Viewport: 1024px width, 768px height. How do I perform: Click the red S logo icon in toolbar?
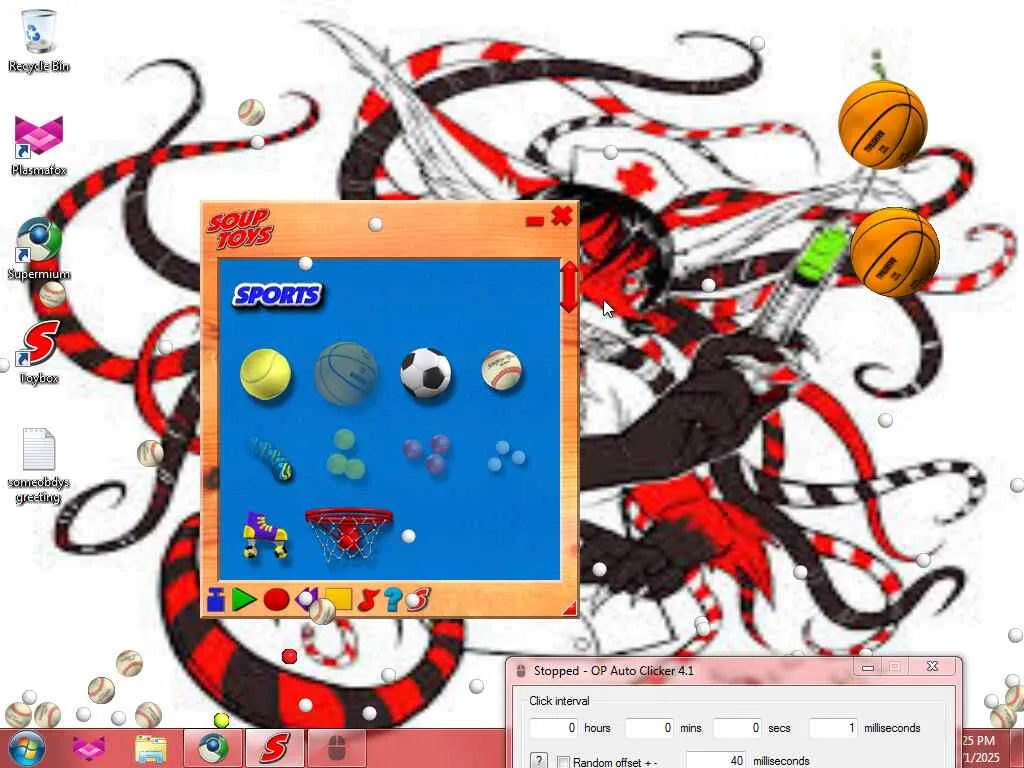[x=419, y=600]
